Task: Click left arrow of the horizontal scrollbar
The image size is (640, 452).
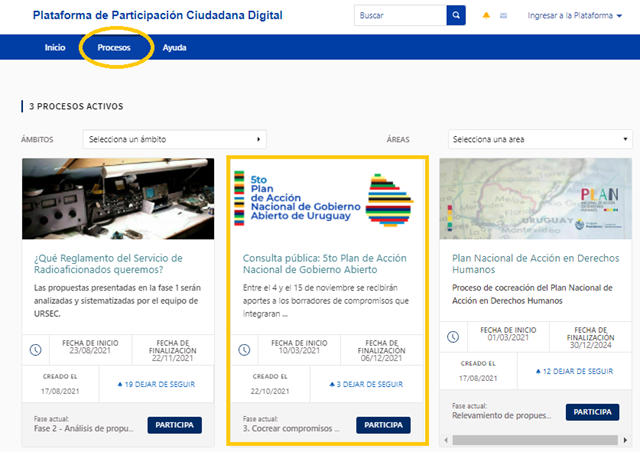Action: [x=446, y=440]
